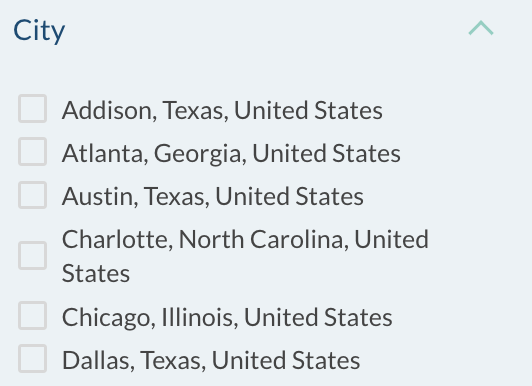Click the City section heading
This screenshot has height=386, width=532.
click(x=39, y=31)
